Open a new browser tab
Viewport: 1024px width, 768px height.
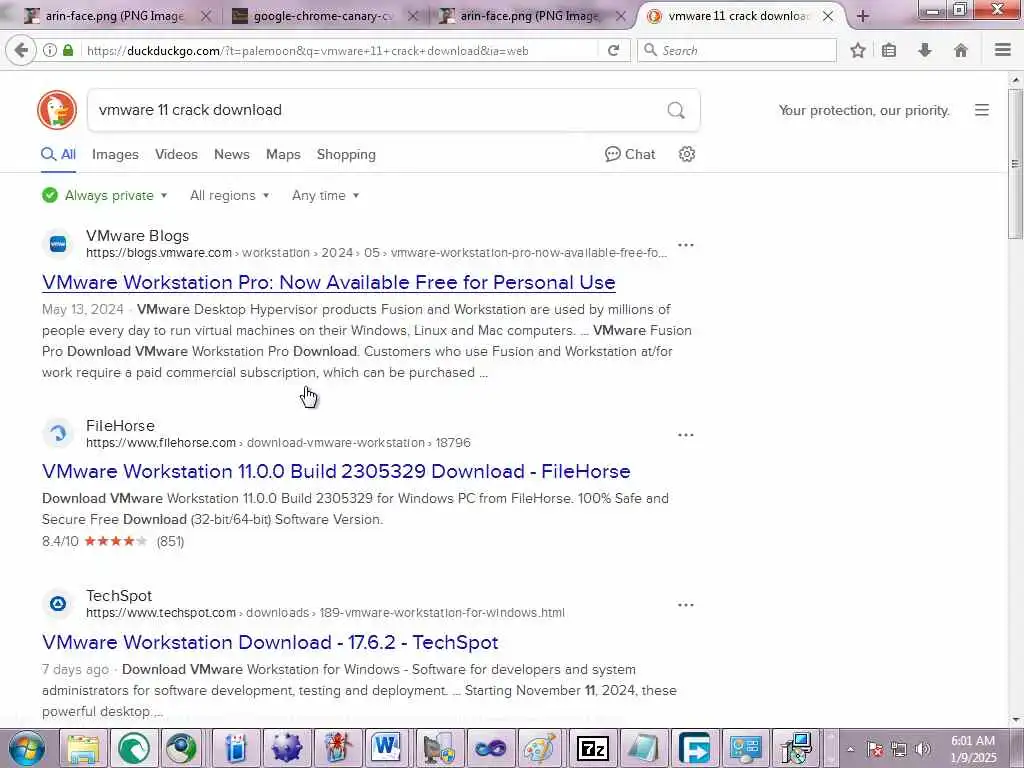[863, 16]
